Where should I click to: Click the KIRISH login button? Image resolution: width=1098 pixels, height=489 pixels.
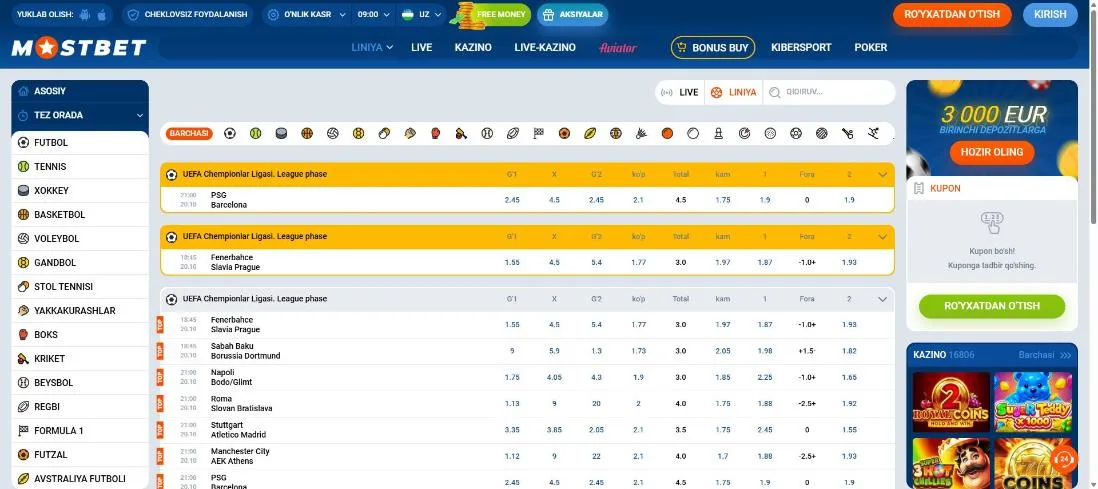[x=1050, y=15]
